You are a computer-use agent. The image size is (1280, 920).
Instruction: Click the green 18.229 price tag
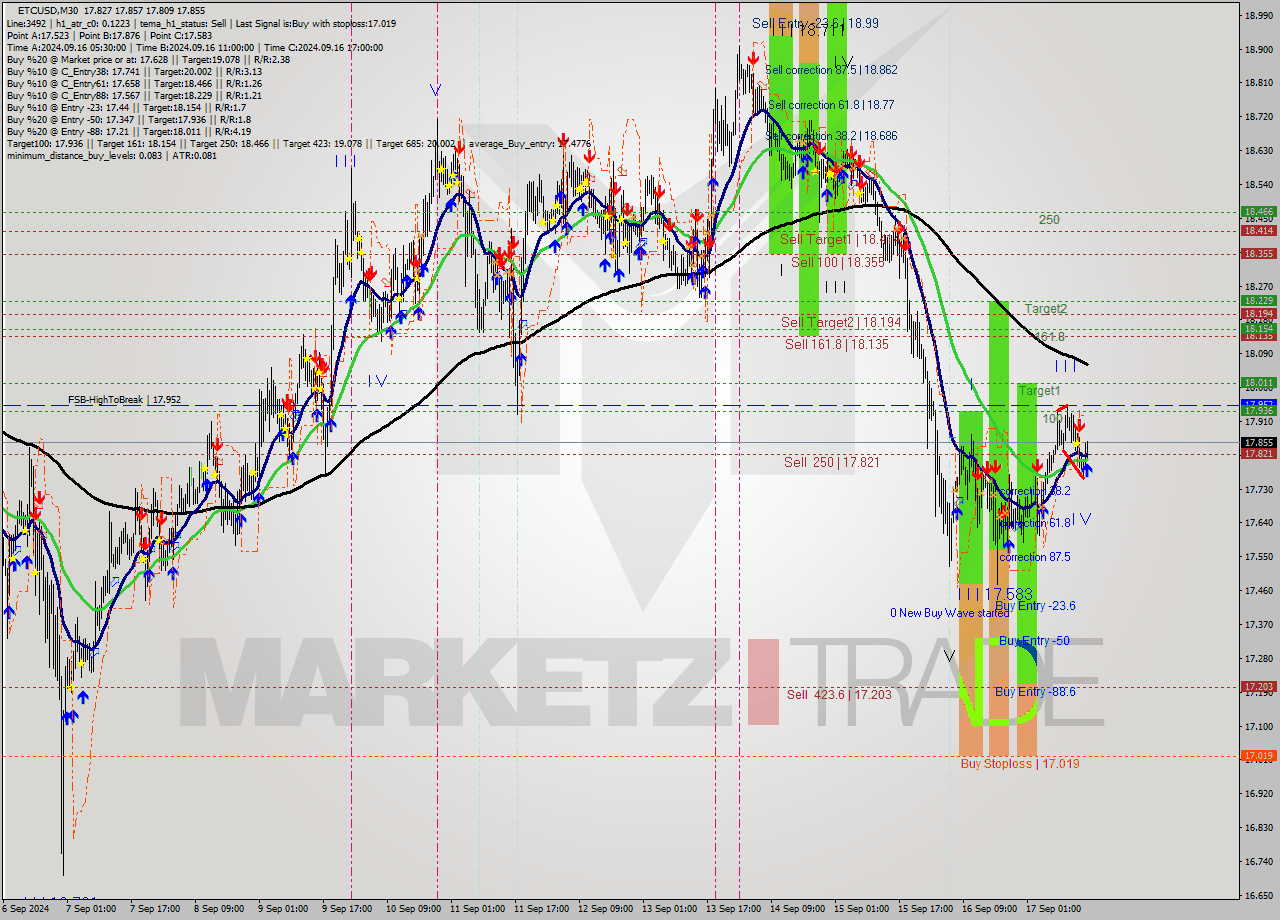coord(1258,301)
